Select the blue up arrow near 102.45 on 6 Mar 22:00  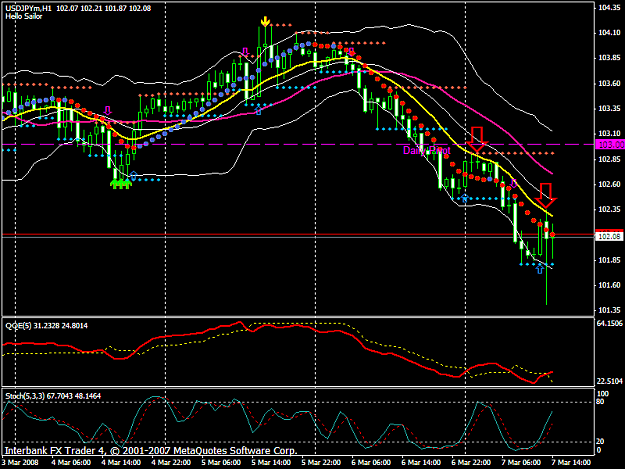[x=464, y=198]
